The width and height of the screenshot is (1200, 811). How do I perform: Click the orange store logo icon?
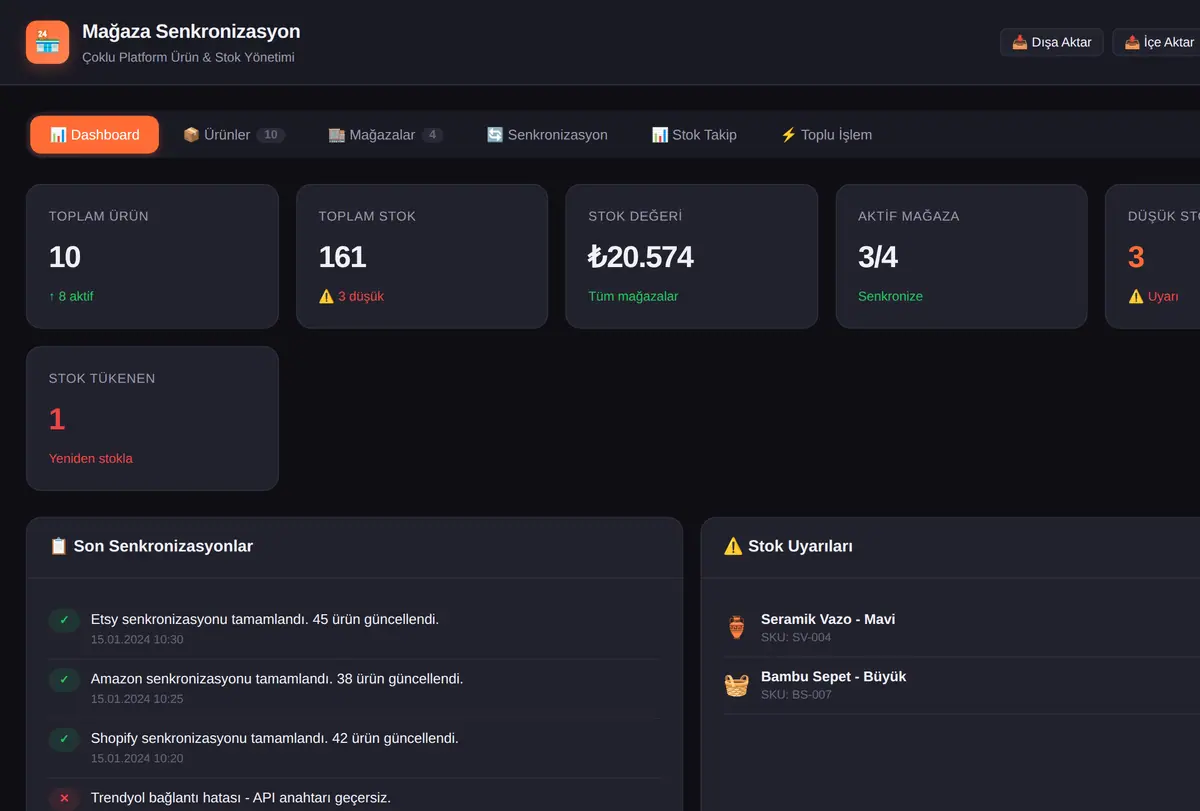[x=47, y=42]
